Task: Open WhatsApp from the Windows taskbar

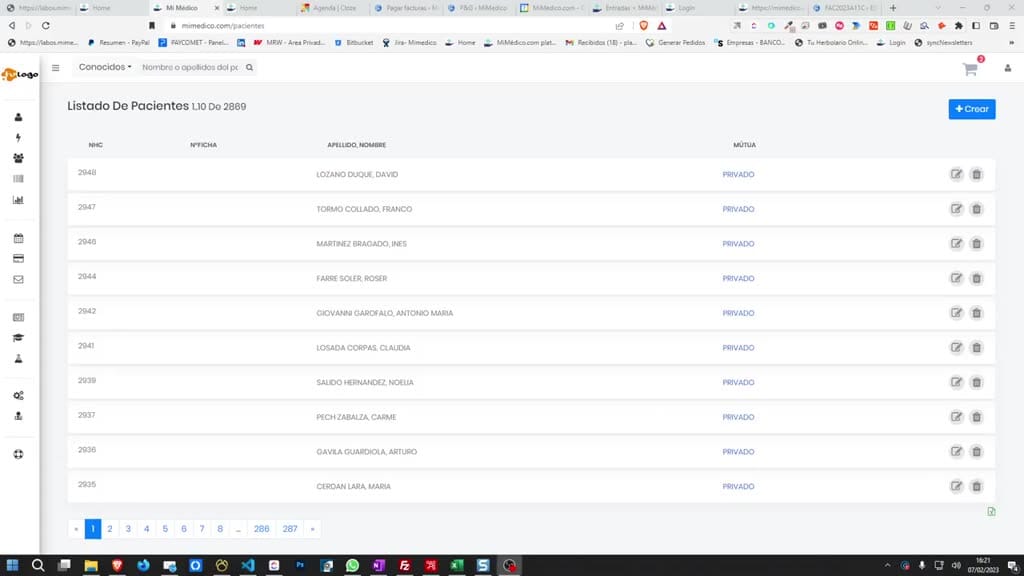Action: [x=353, y=565]
